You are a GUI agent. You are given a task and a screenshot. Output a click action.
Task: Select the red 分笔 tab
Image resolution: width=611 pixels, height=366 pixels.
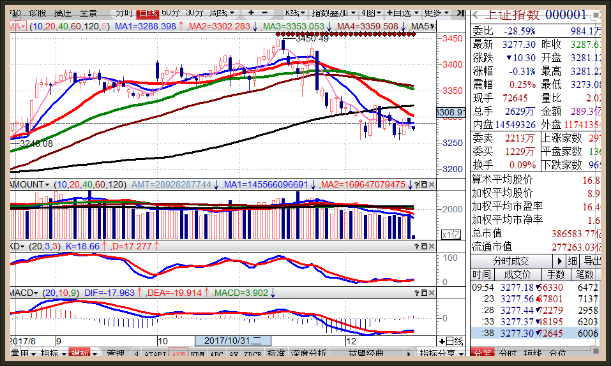coord(482,353)
